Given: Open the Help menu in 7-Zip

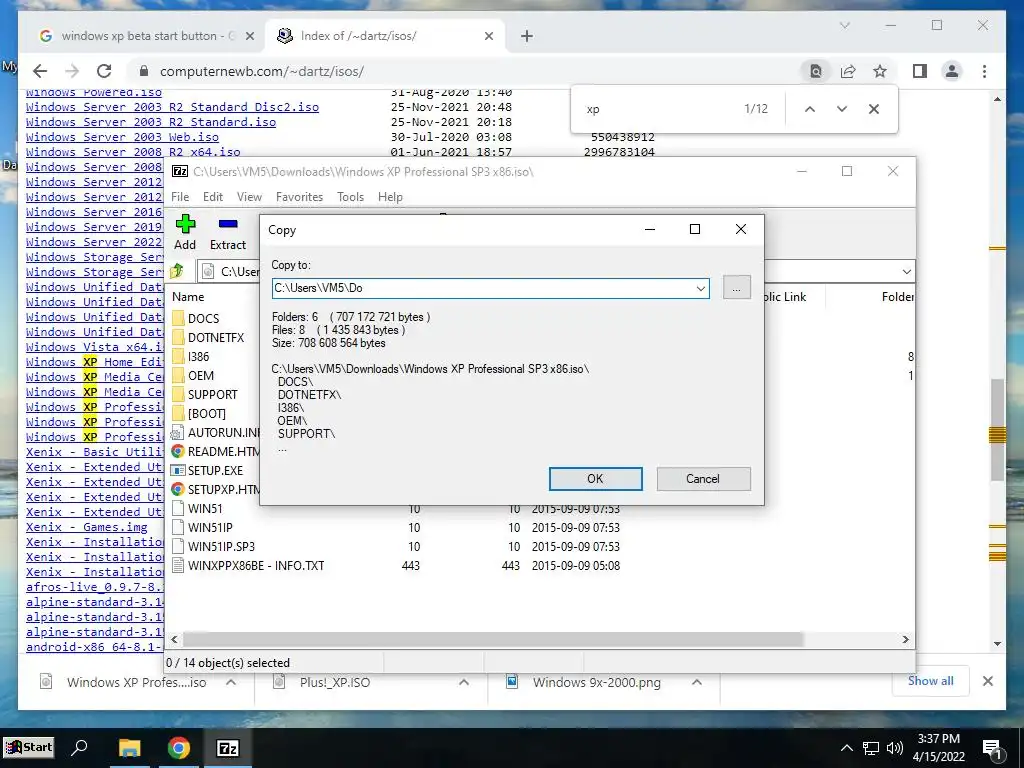Looking at the screenshot, I should [x=390, y=197].
